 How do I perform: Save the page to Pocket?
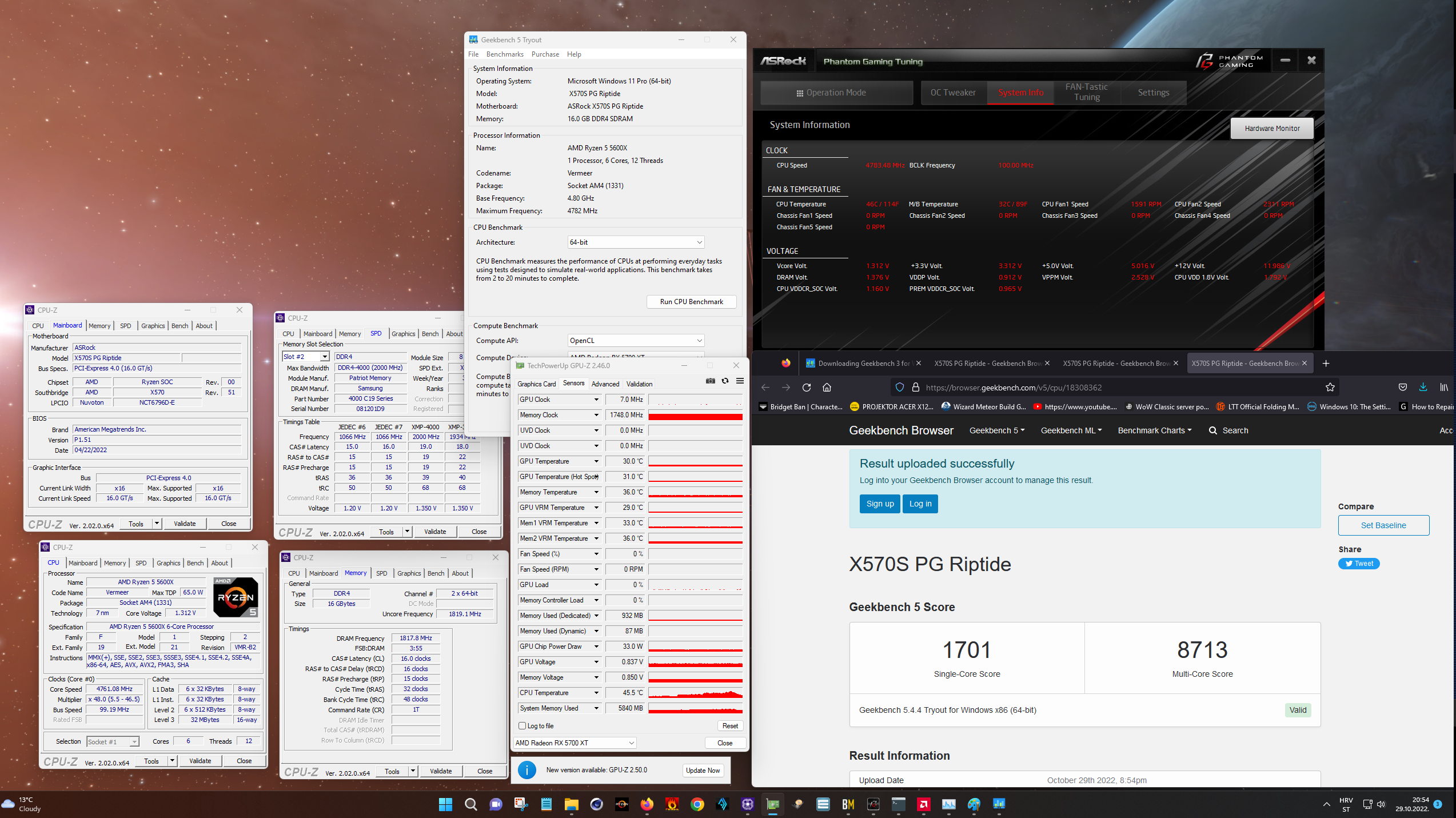click(1402, 388)
